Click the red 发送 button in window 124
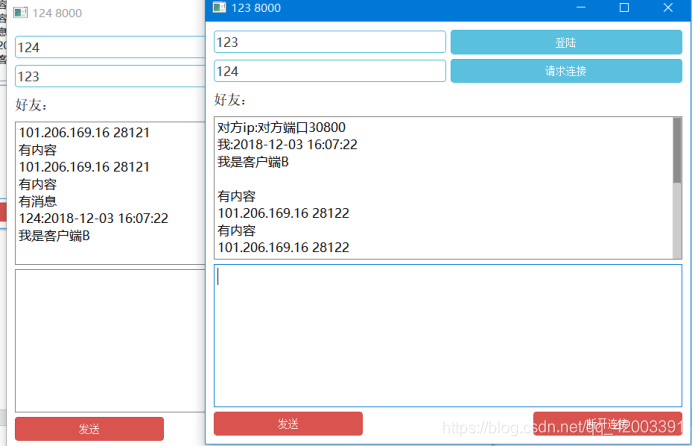This screenshot has height=446, width=693. [x=89, y=429]
